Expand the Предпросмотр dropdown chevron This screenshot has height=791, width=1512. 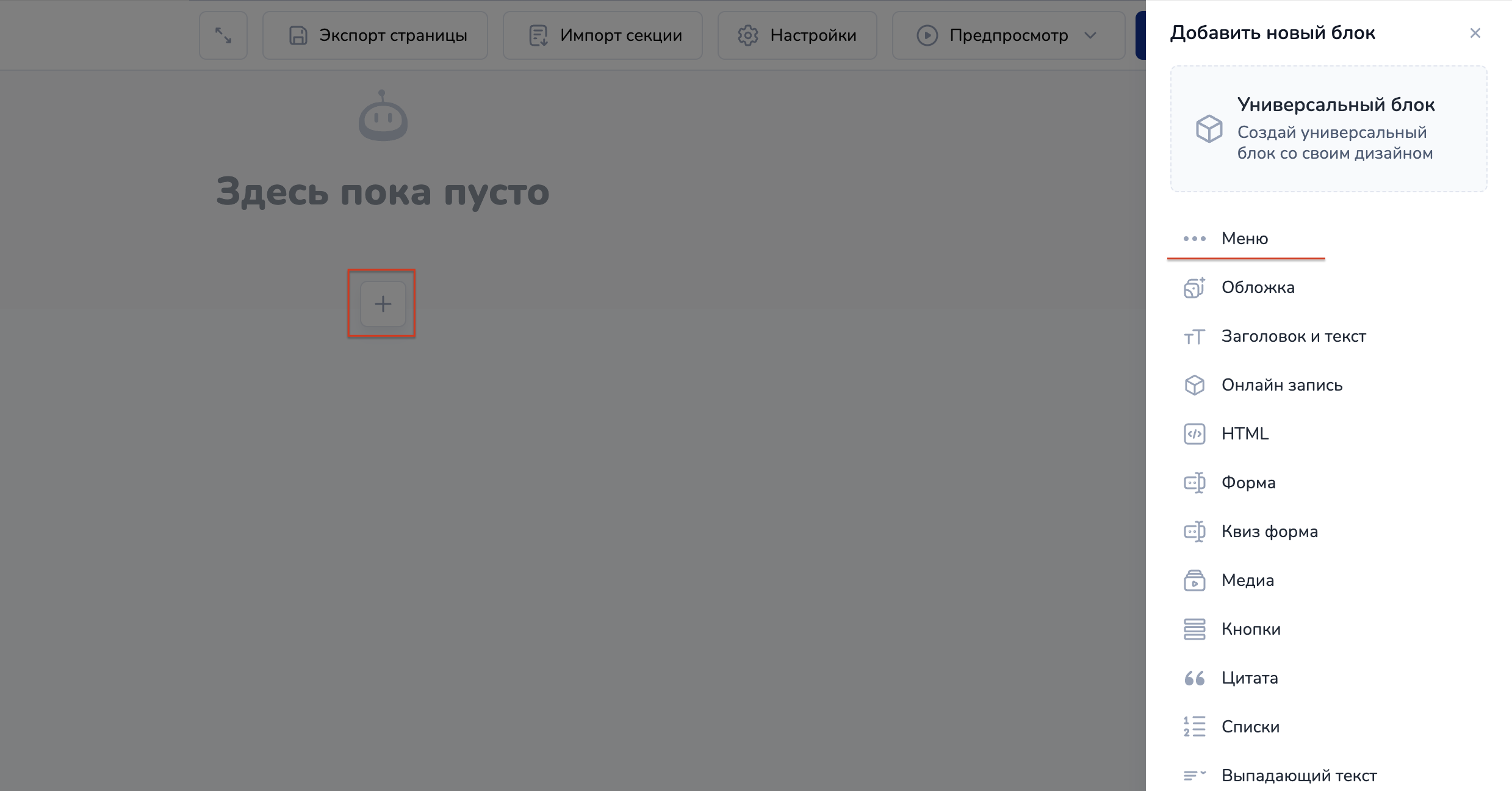1090,35
